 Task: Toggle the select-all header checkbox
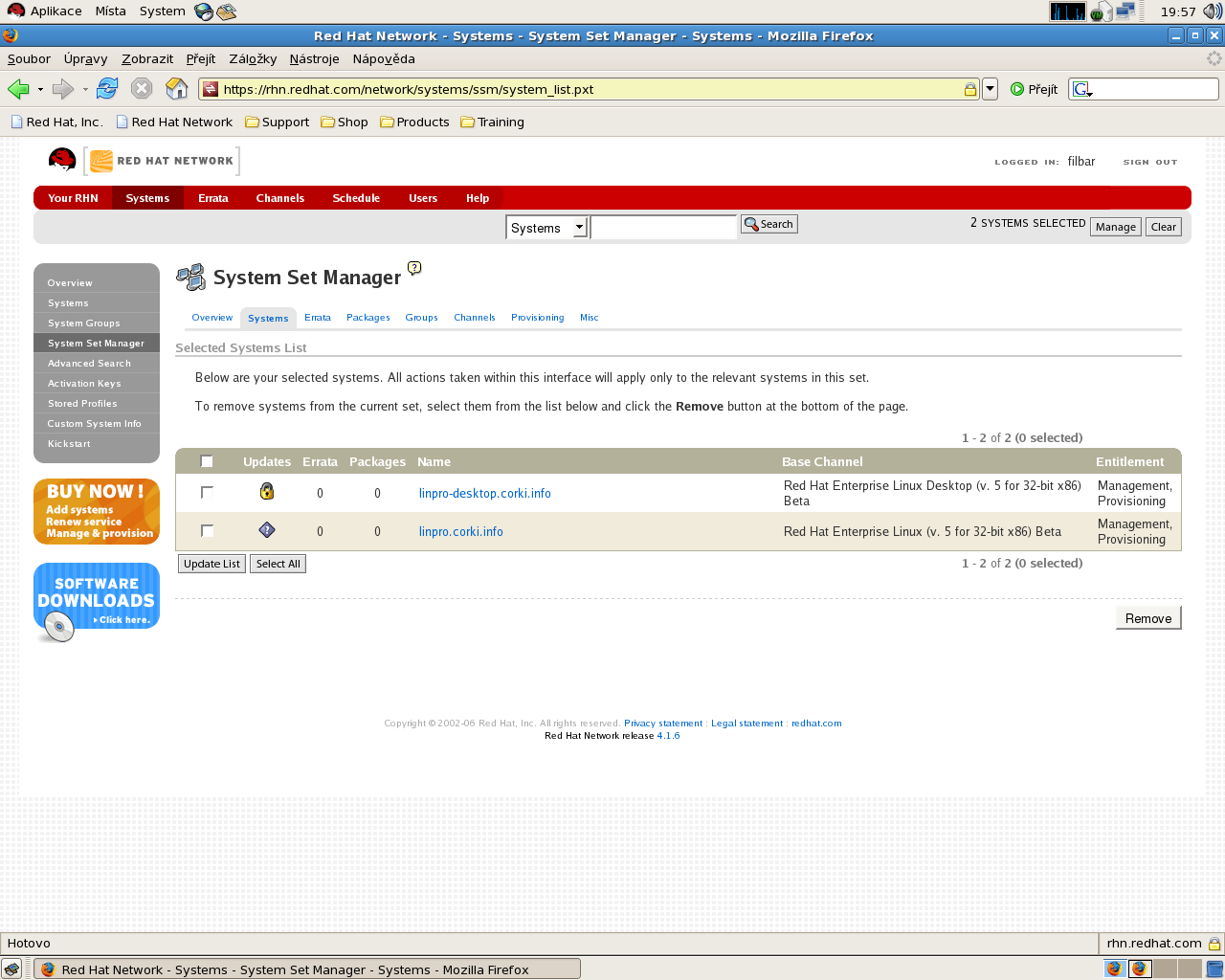pos(207,461)
